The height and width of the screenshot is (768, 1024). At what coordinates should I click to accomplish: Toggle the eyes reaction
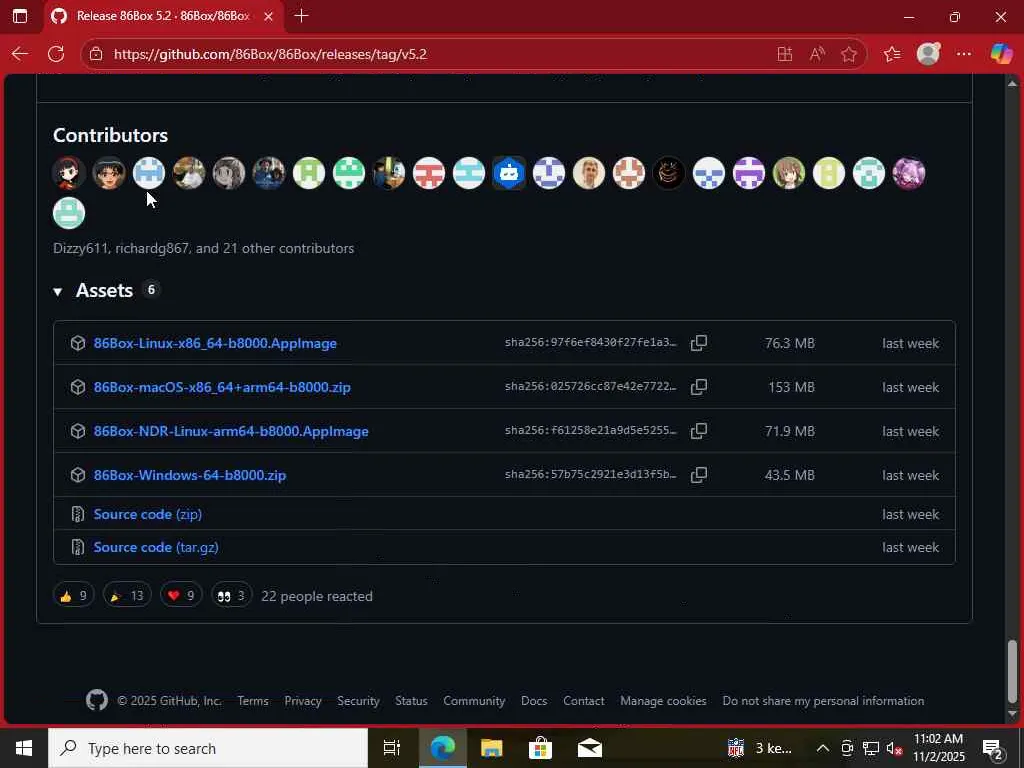[231, 595]
